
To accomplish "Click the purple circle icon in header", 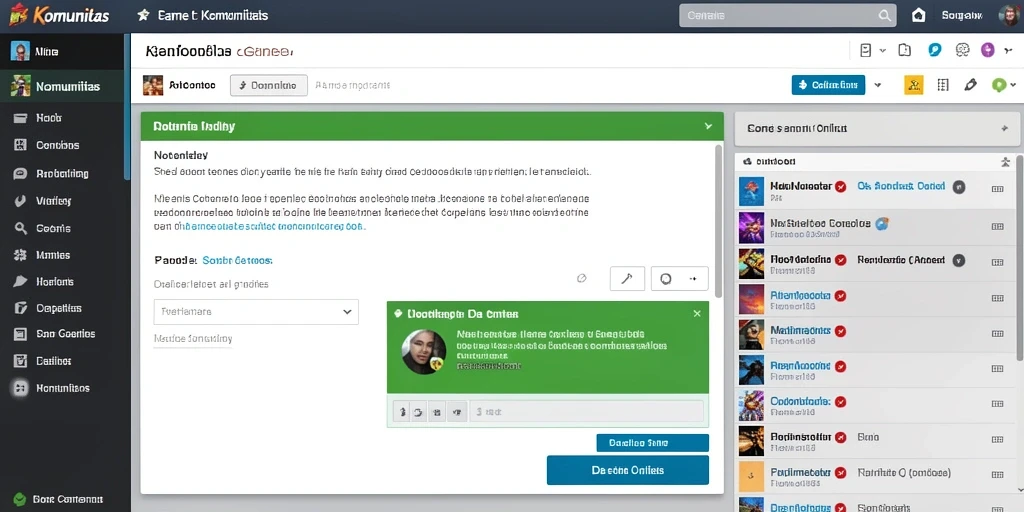I will click(987, 50).
